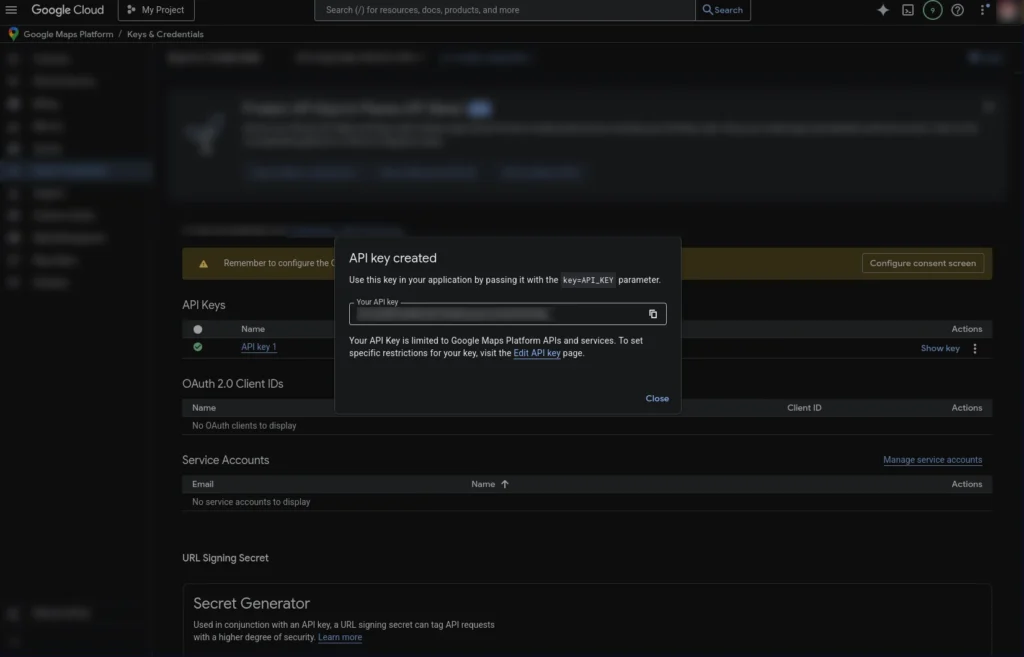Open the notifications counter badge

point(932,10)
